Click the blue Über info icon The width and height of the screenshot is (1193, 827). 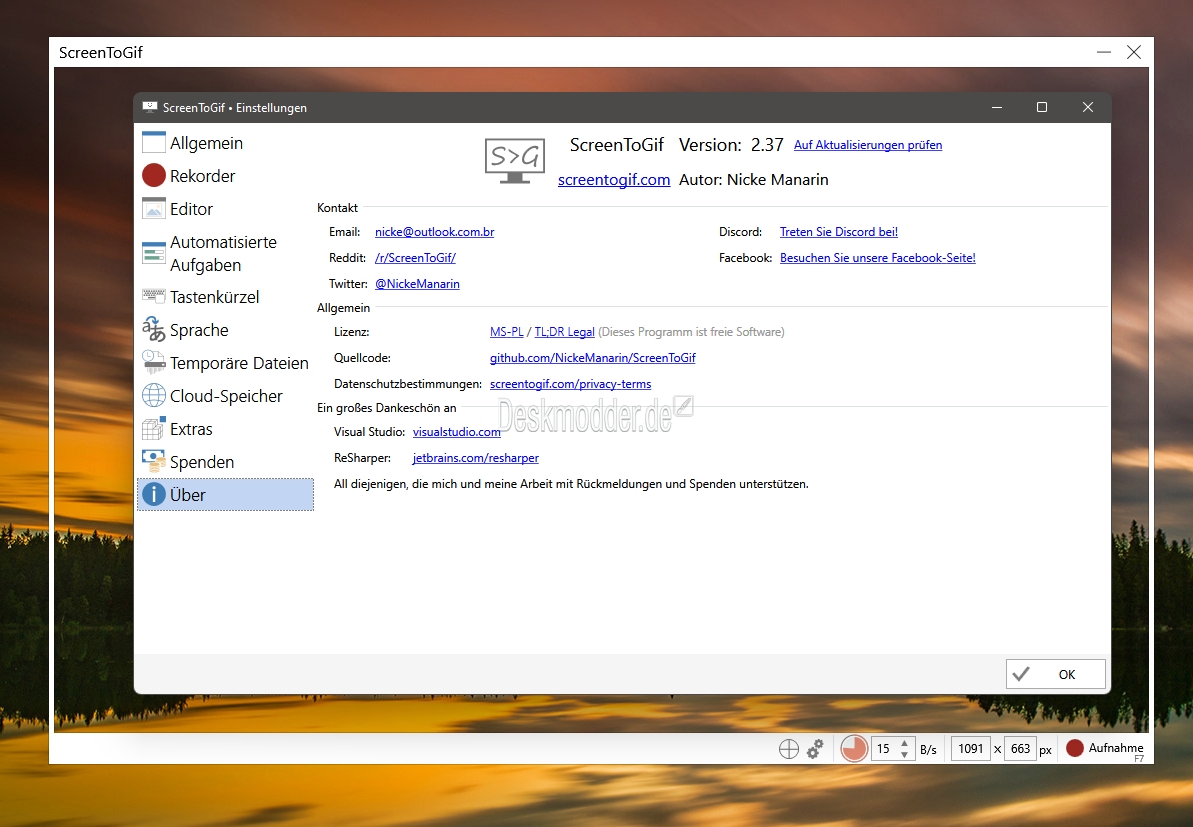(154, 495)
